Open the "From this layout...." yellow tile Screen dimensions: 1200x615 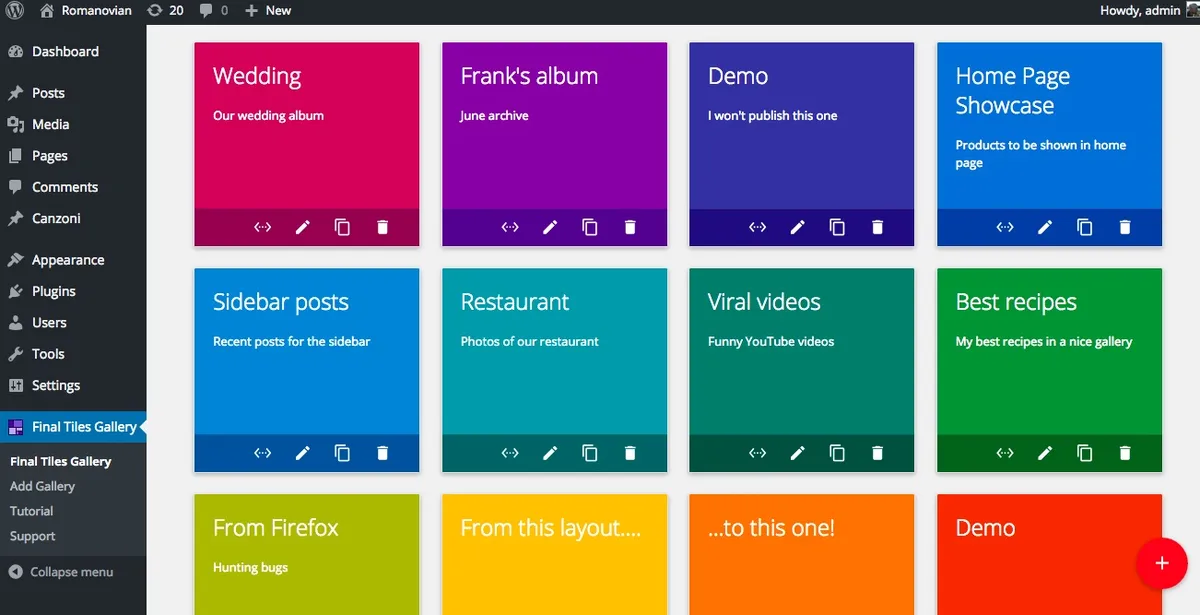[554, 554]
